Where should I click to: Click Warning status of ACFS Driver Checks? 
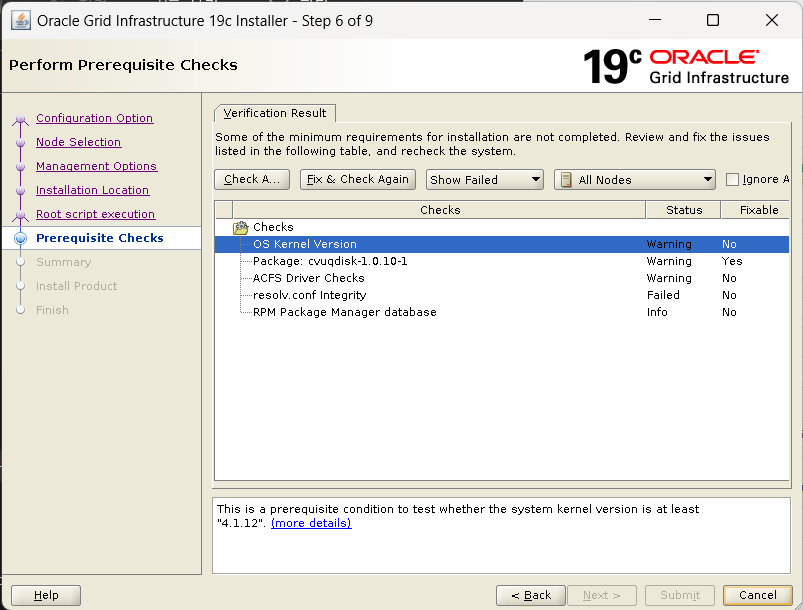click(669, 278)
